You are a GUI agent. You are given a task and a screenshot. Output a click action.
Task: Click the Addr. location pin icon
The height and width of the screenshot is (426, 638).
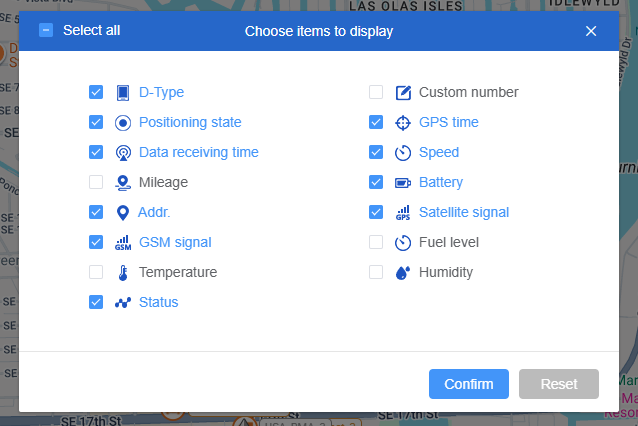click(x=123, y=213)
